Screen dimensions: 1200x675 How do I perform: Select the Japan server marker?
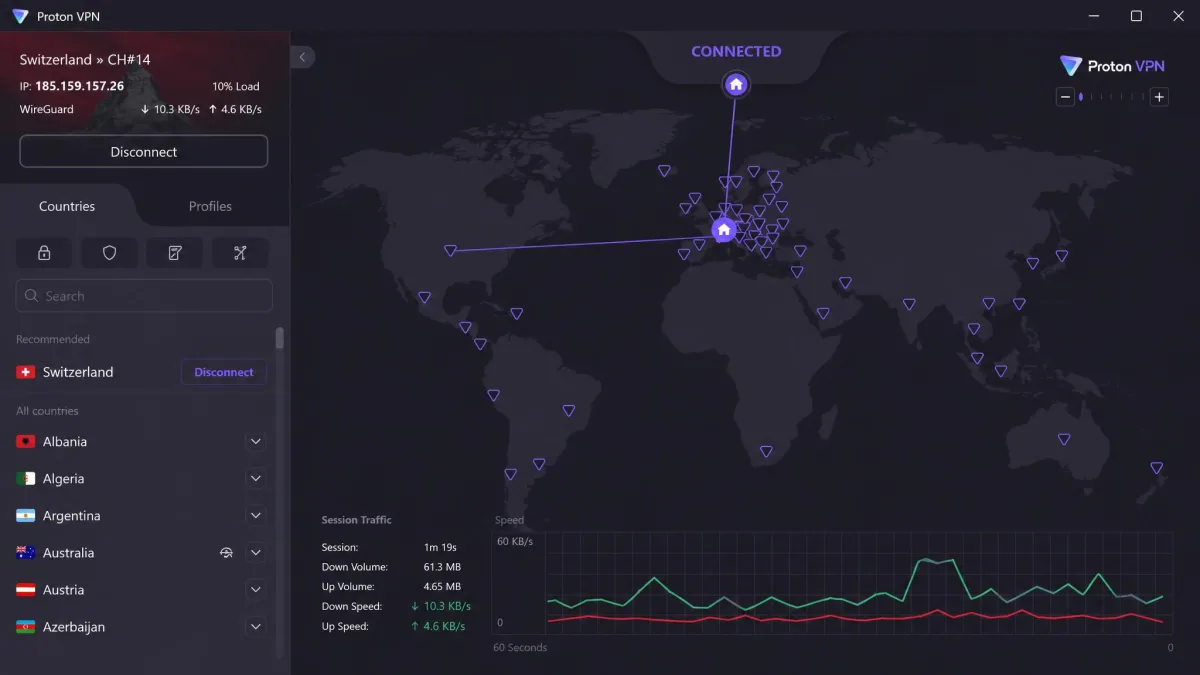tap(1061, 255)
